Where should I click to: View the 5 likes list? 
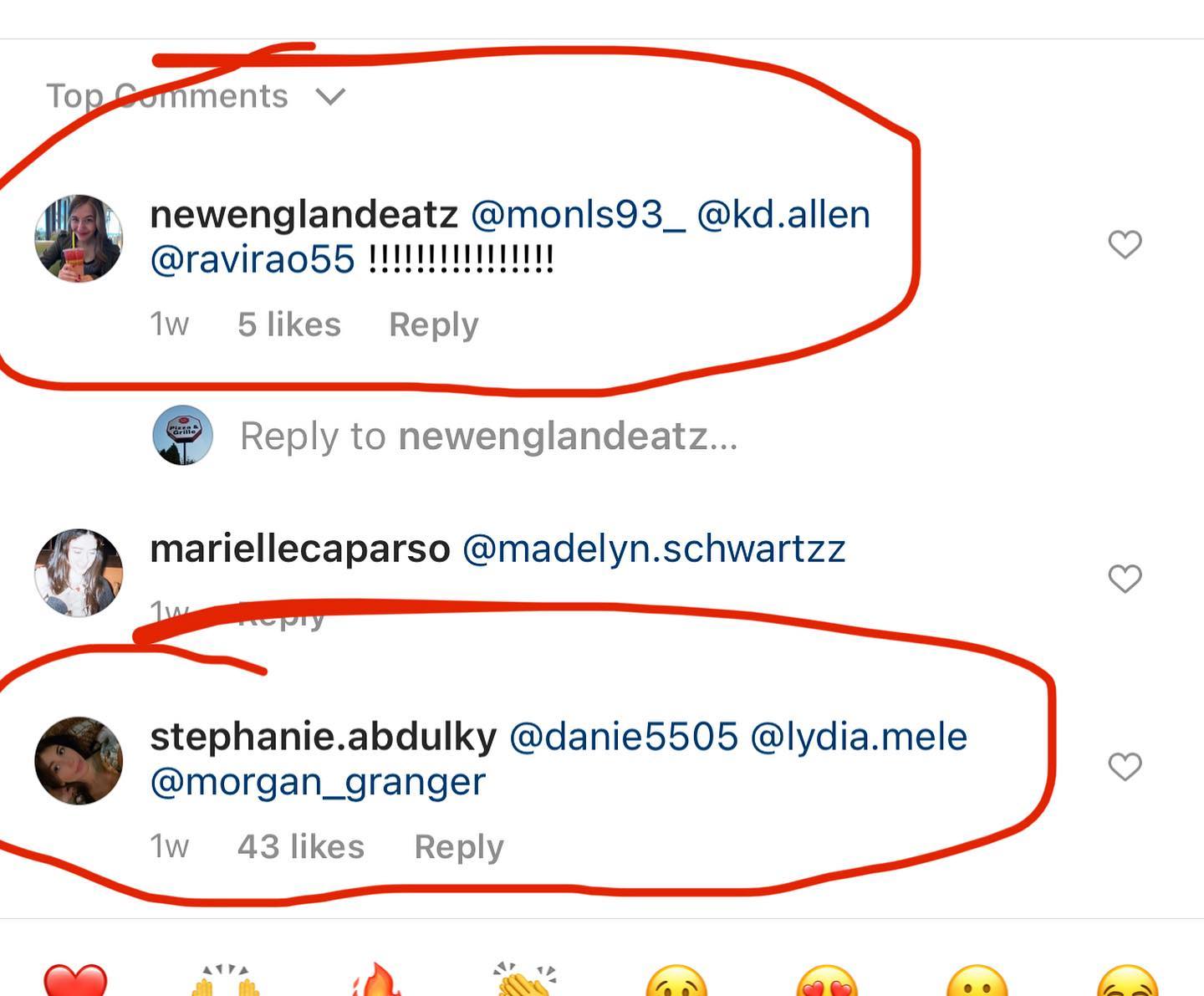(289, 324)
